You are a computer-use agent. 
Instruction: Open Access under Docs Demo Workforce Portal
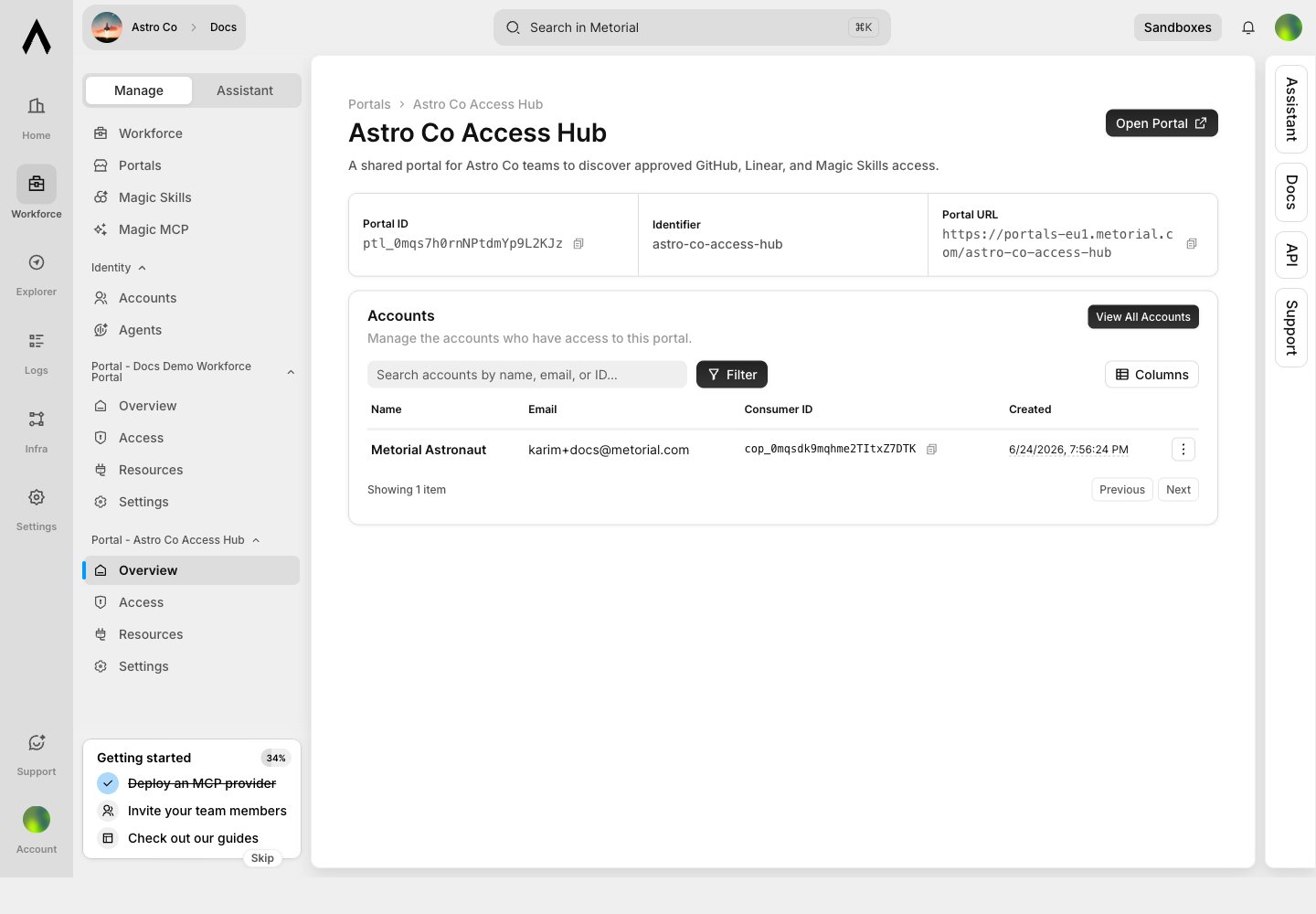(191, 438)
